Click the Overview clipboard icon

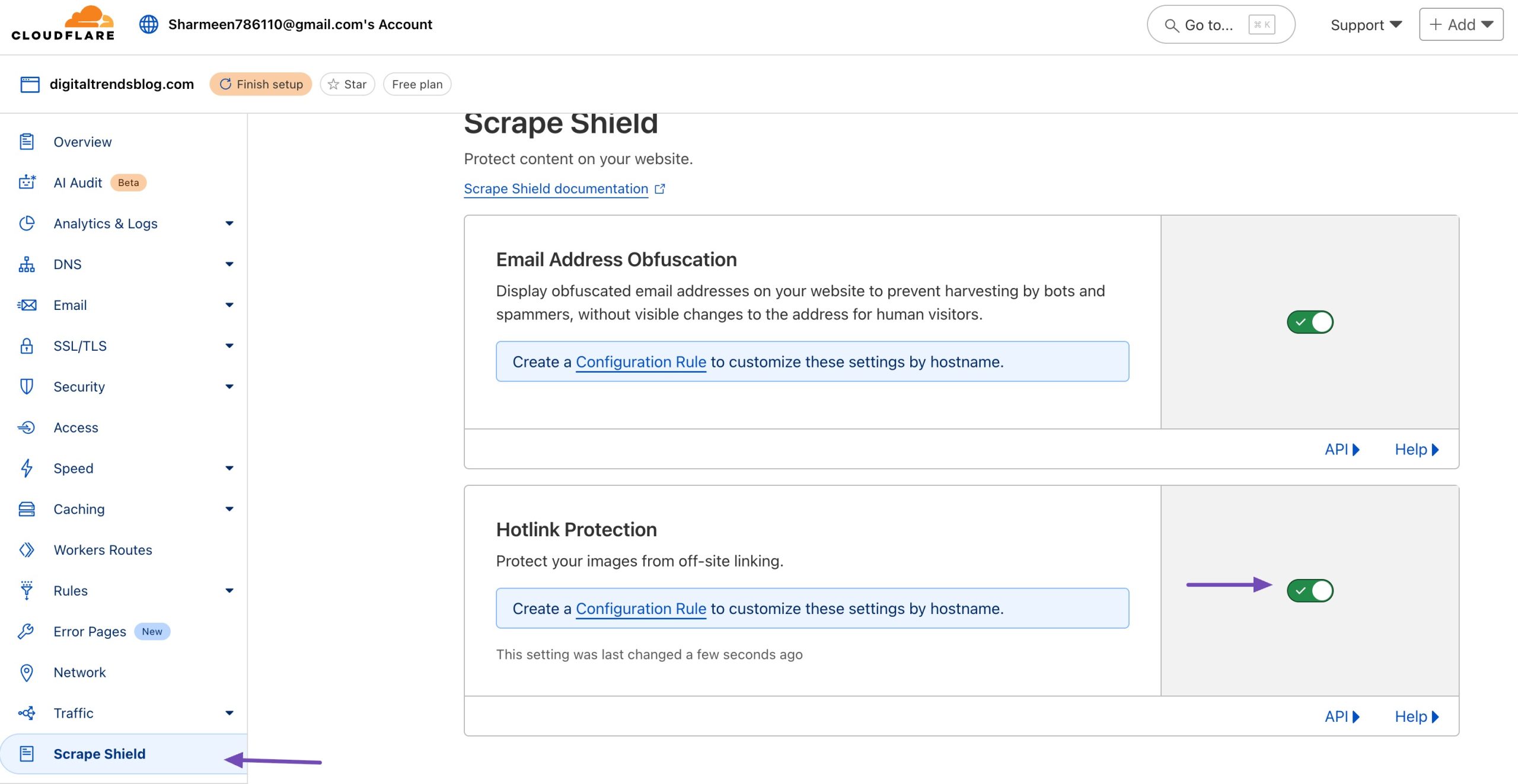click(x=27, y=142)
